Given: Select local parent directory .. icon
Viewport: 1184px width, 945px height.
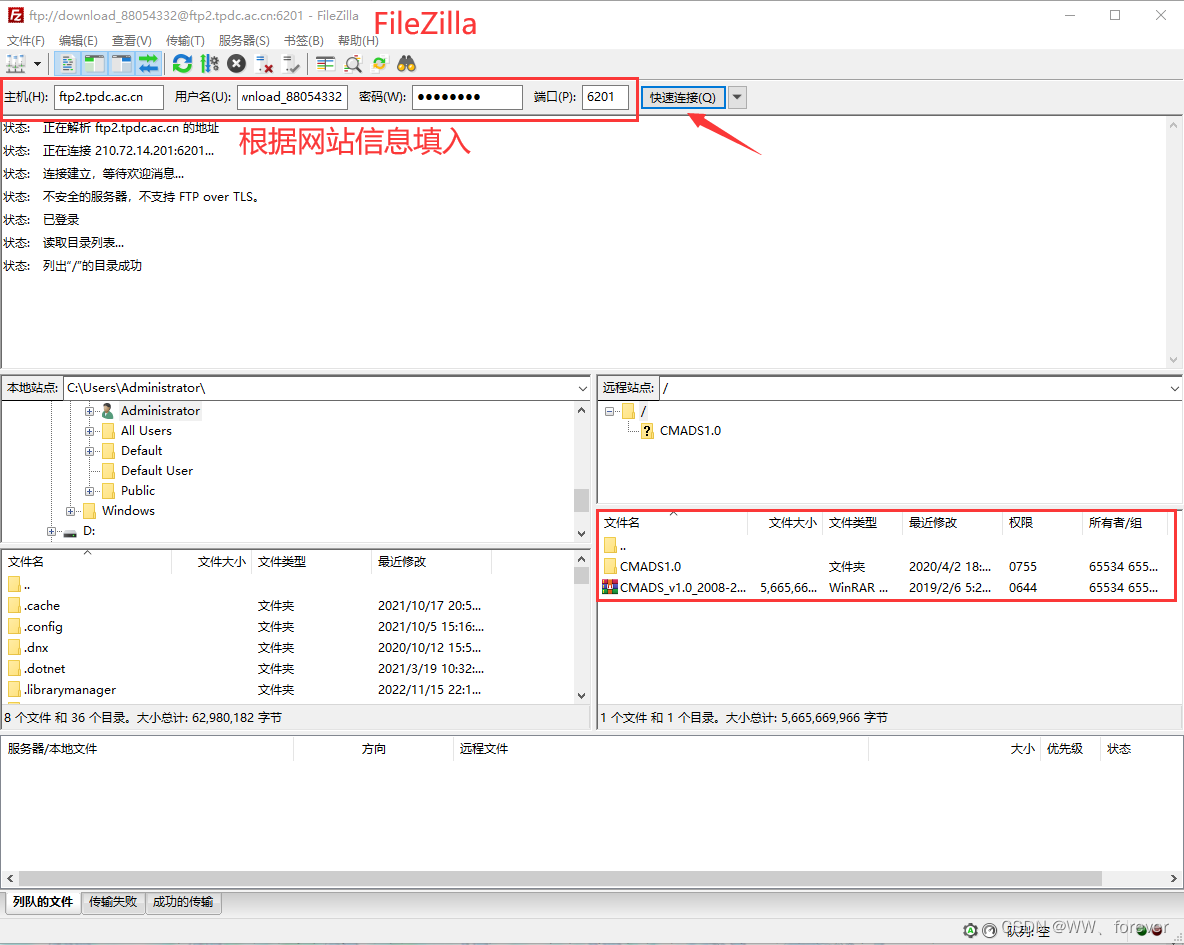Looking at the screenshot, I should [14, 585].
